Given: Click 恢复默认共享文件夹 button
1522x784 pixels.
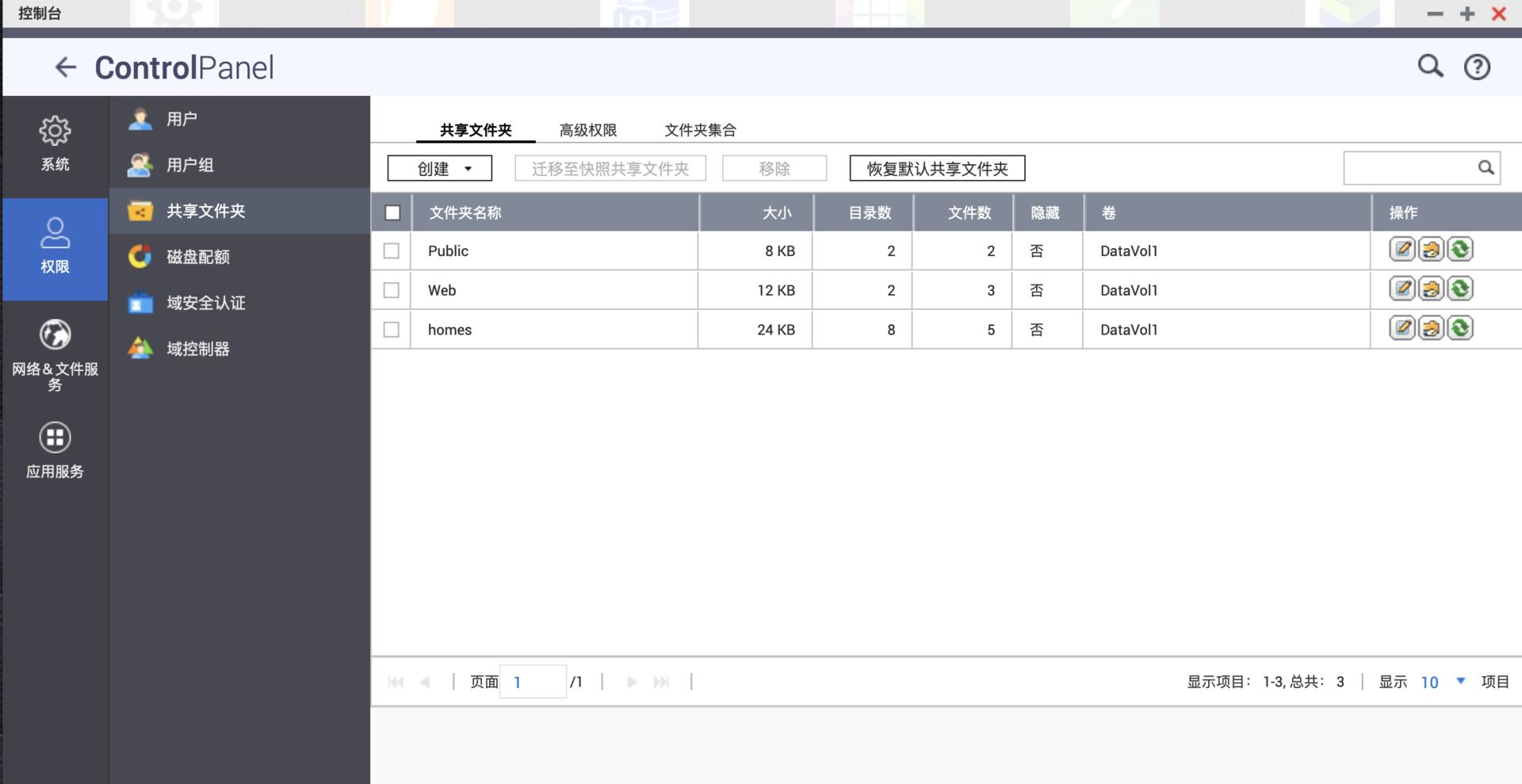Looking at the screenshot, I should [936, 168].
